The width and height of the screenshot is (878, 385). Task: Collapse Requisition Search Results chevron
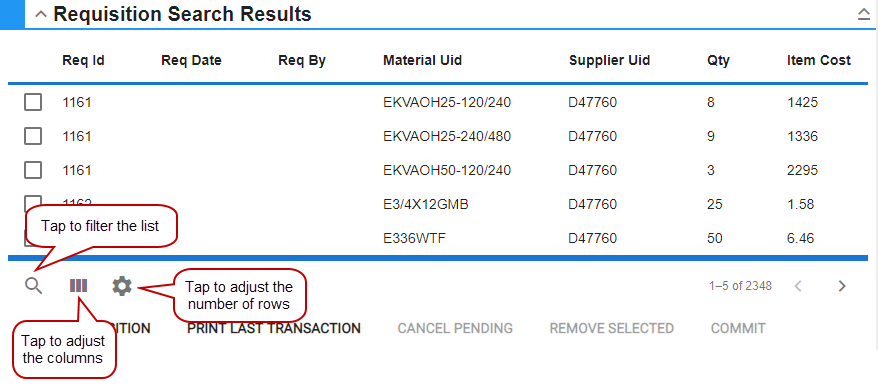(40, 15)
